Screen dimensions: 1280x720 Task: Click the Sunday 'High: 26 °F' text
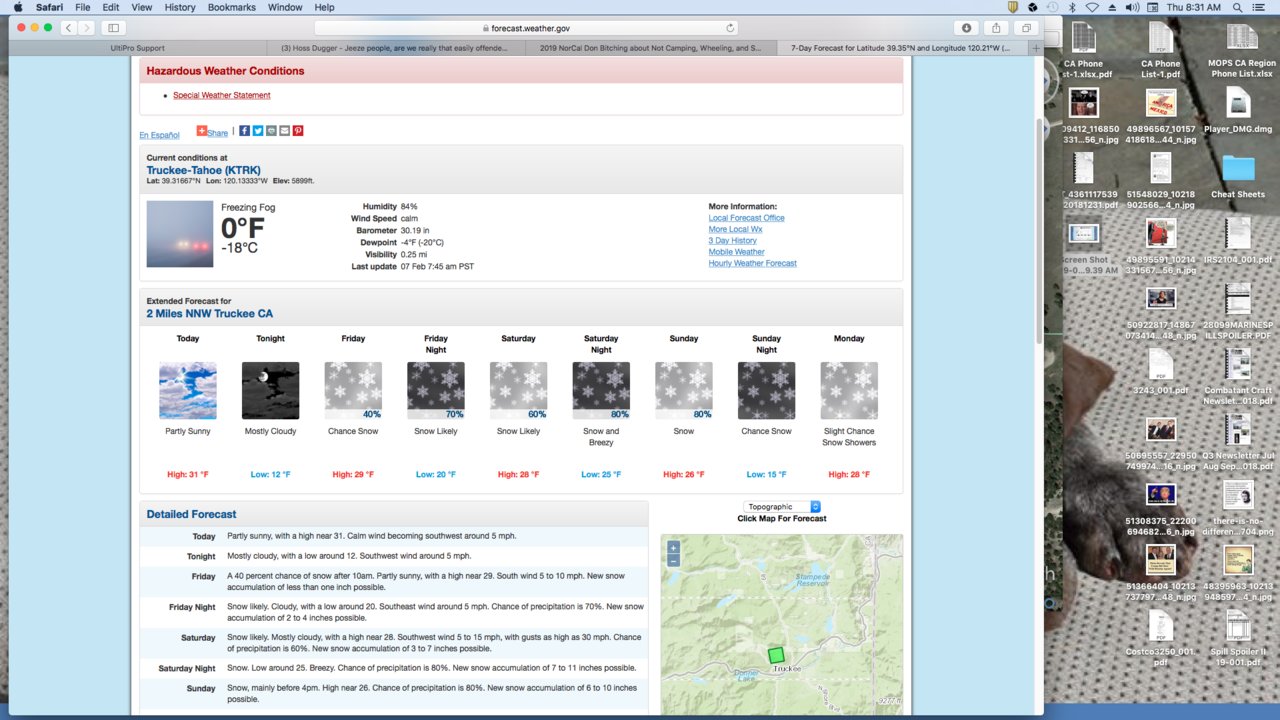pos(684,474)
